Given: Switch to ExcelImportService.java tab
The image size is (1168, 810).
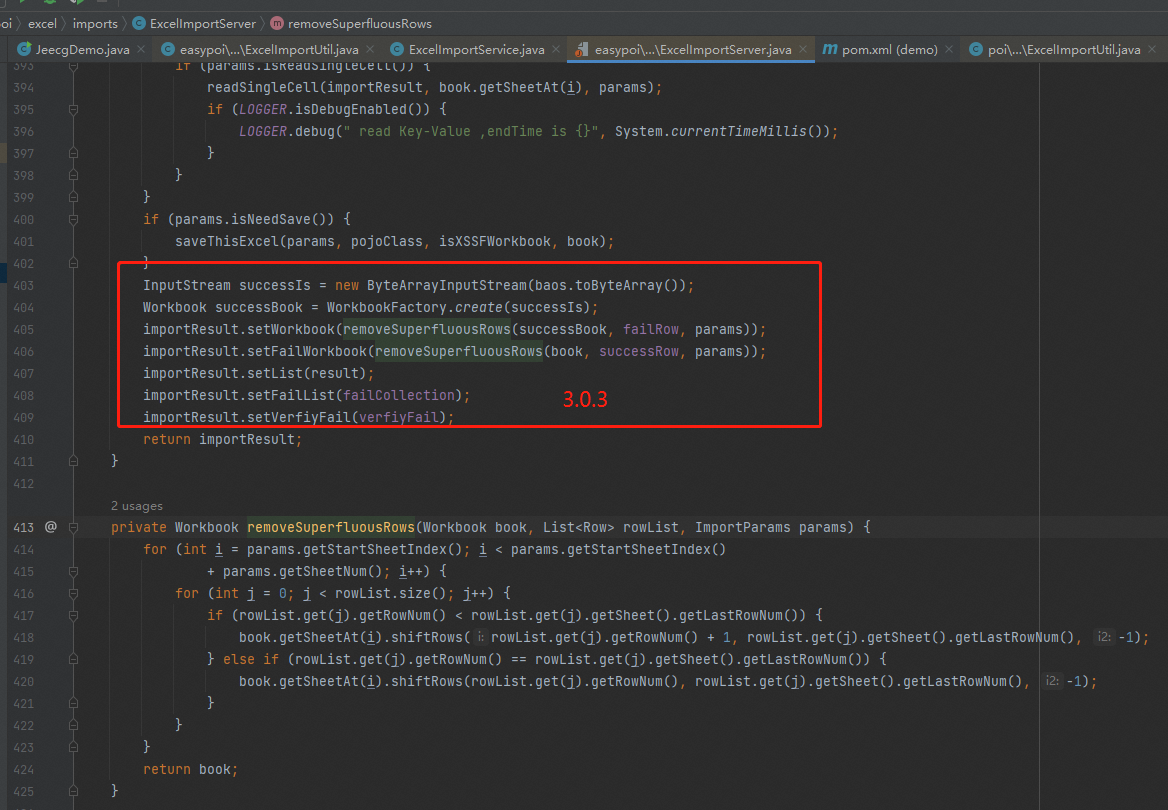Looking at the screenshot, I should [x=477, y=49].
